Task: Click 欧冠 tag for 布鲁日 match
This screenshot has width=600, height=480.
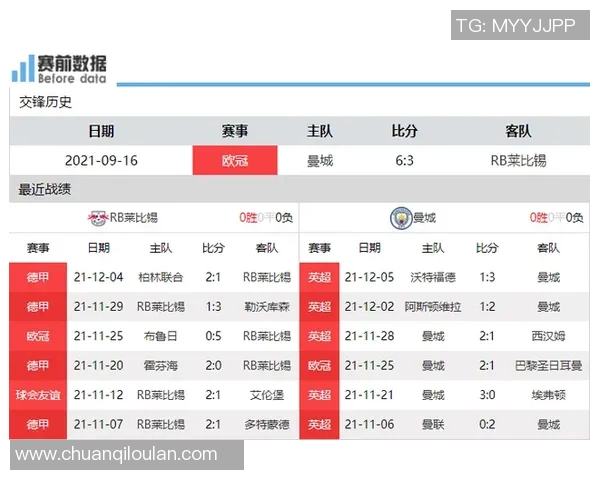Action: (x=38, y=336)
